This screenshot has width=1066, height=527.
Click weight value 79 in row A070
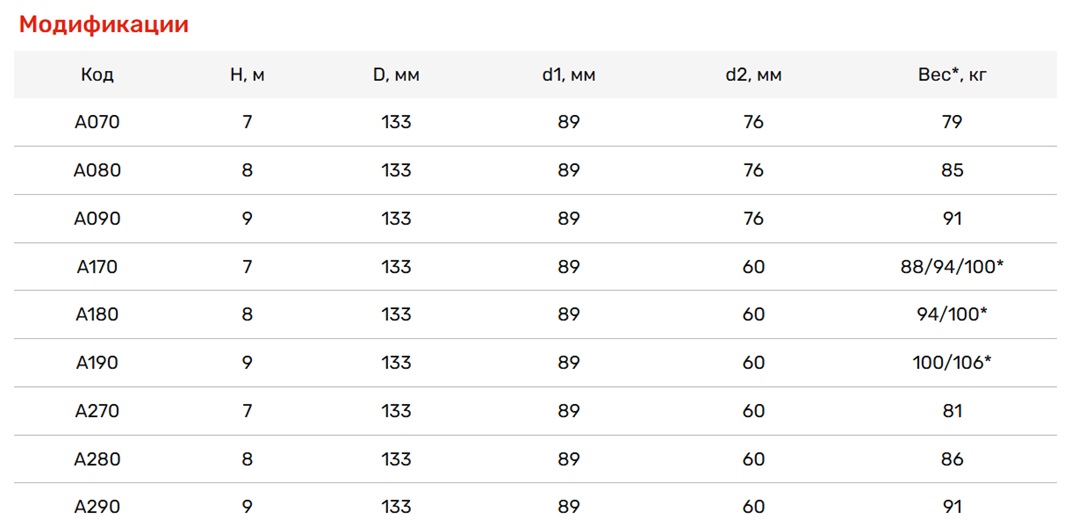(x=952, y=122)
